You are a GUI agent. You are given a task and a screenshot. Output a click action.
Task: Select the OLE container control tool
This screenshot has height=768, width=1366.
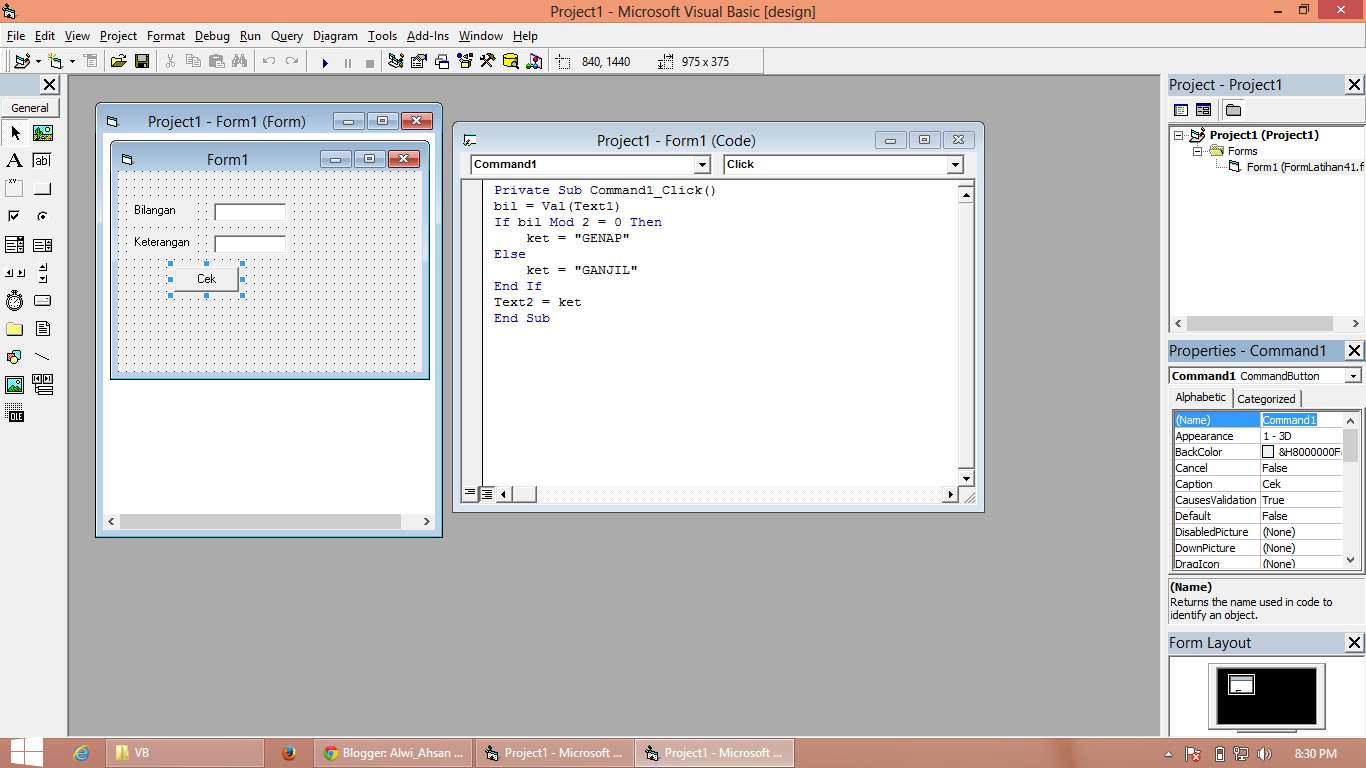point(14,410)
